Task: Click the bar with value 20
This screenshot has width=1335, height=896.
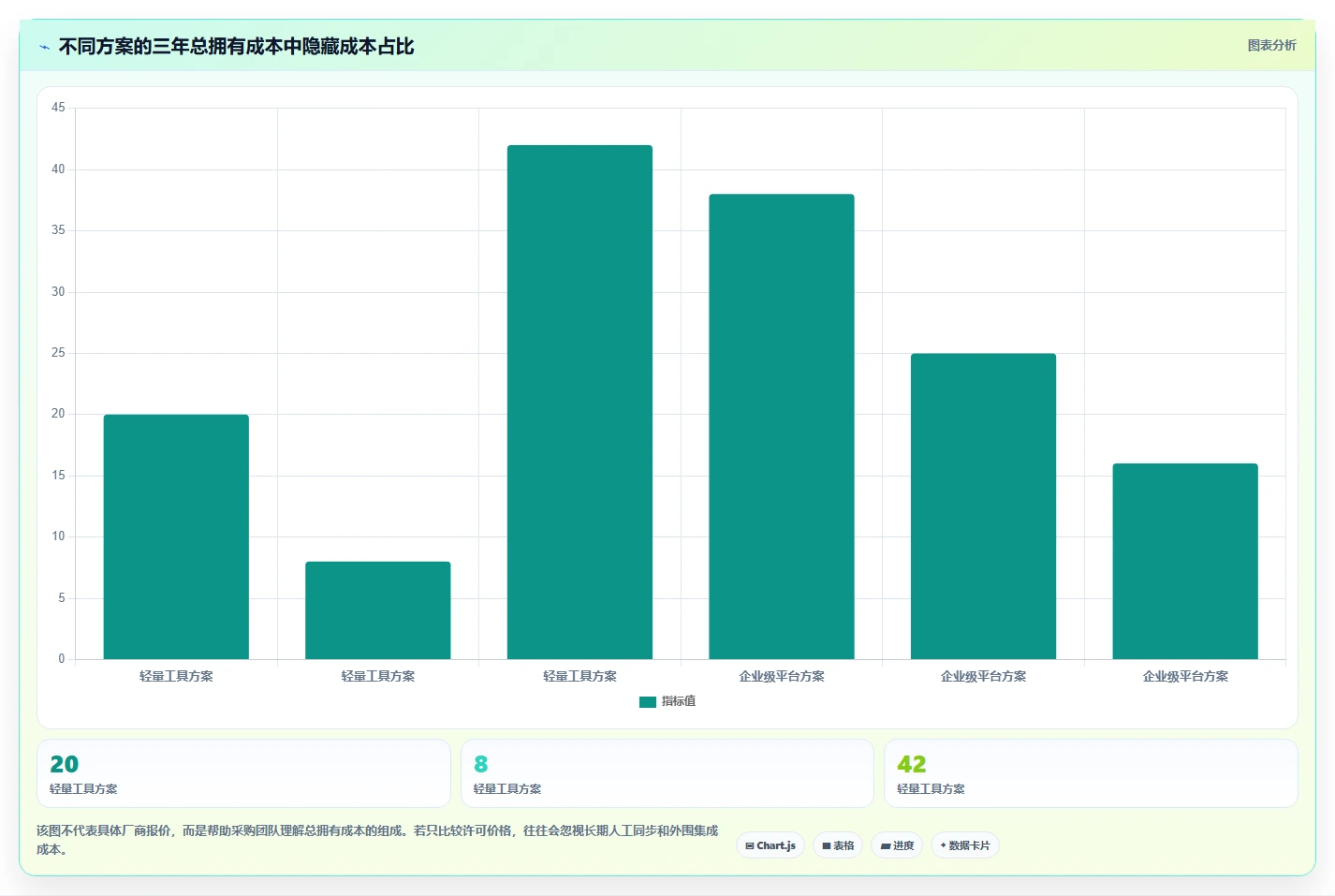Action: pyautogui.click(x=176, y=536)
